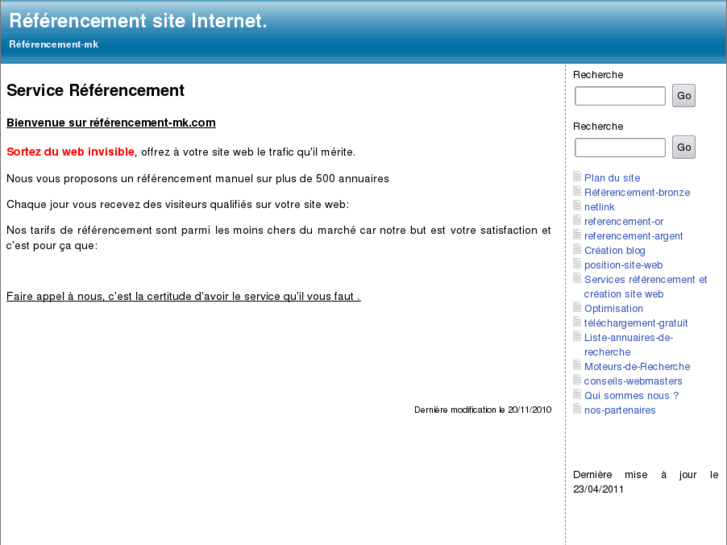Click page icon beside position-site-web
727x545 pixels.
(577, 263)
